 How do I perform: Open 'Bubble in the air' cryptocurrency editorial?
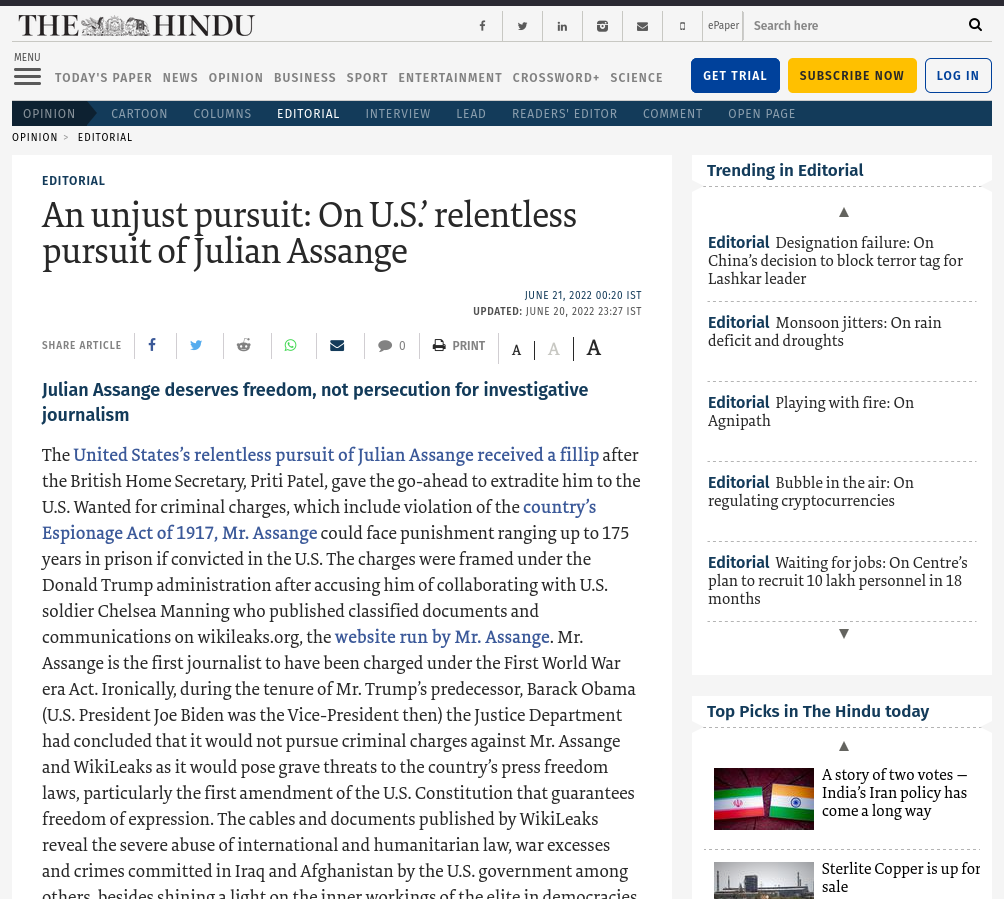click(811, 491)
